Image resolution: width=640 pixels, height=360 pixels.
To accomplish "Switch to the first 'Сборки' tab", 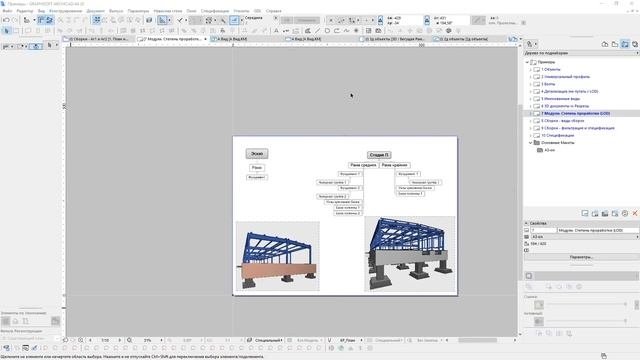I will (x=99, y=39).
